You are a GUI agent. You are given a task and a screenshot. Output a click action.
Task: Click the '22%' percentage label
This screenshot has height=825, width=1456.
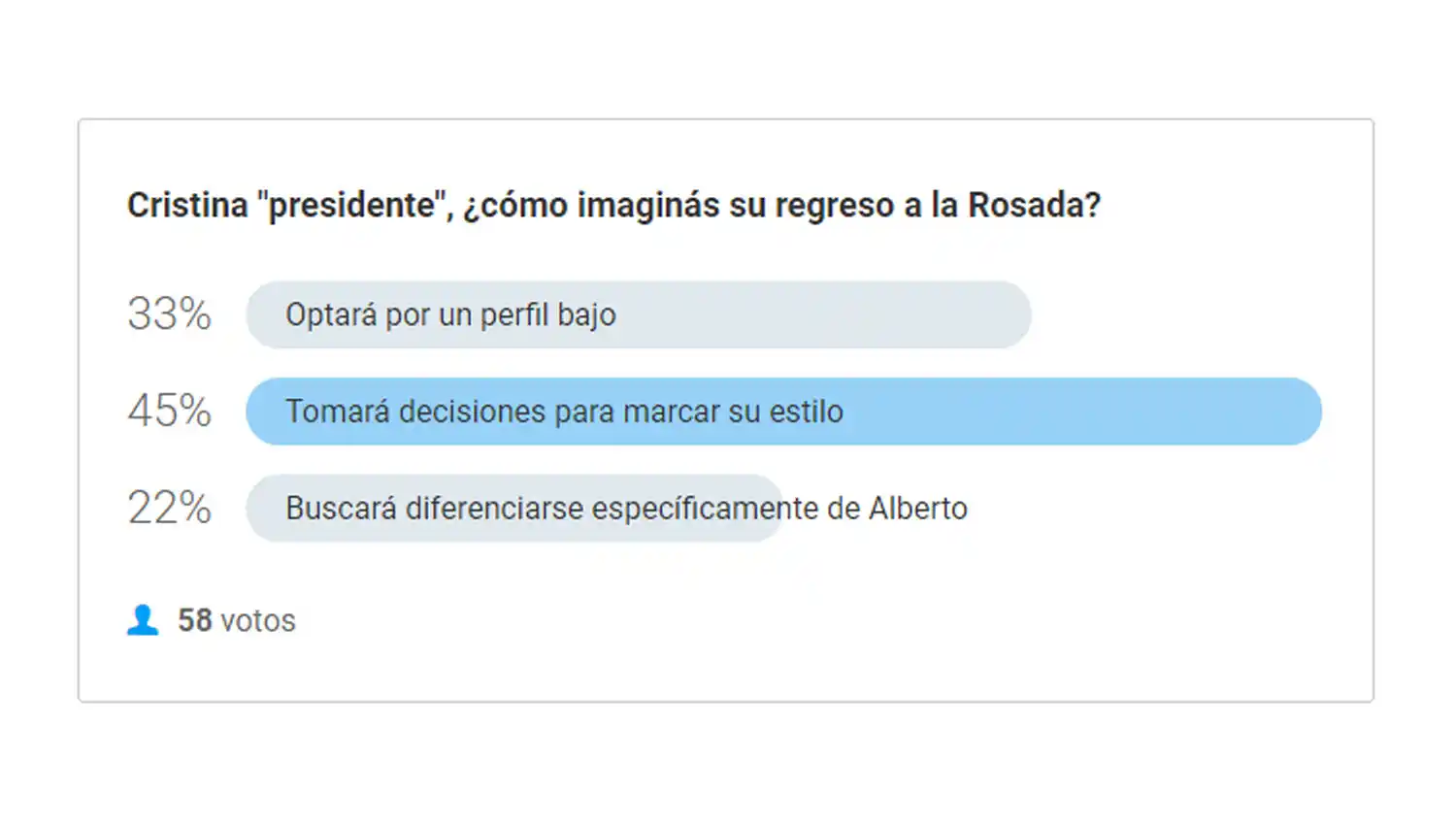169,508
